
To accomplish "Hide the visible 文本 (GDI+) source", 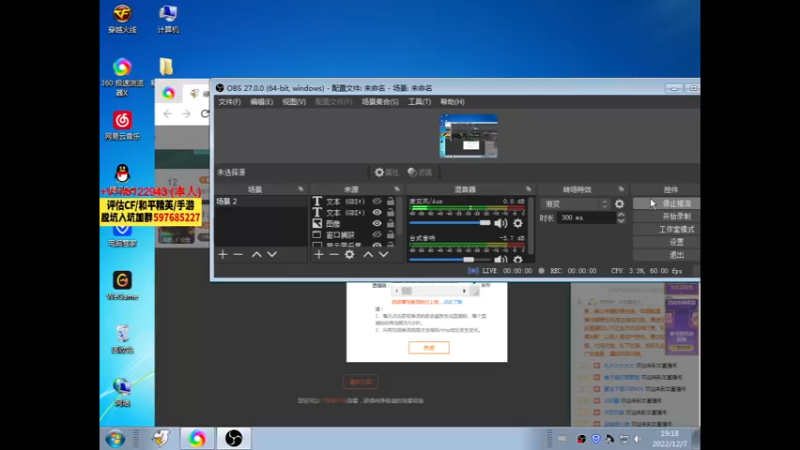I will click(x=377, y=212).
